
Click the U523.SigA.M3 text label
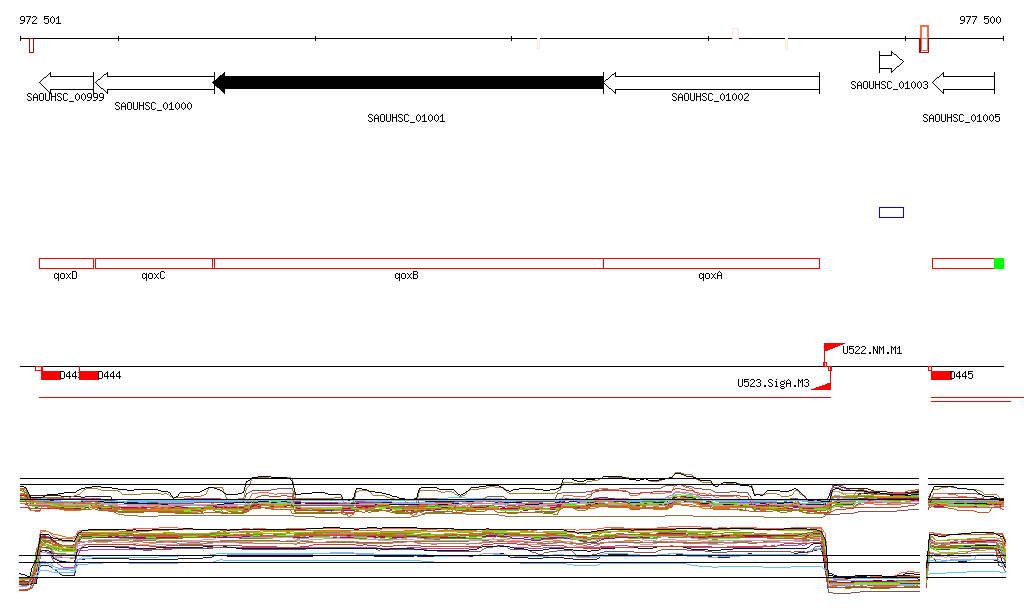point(773,383)
